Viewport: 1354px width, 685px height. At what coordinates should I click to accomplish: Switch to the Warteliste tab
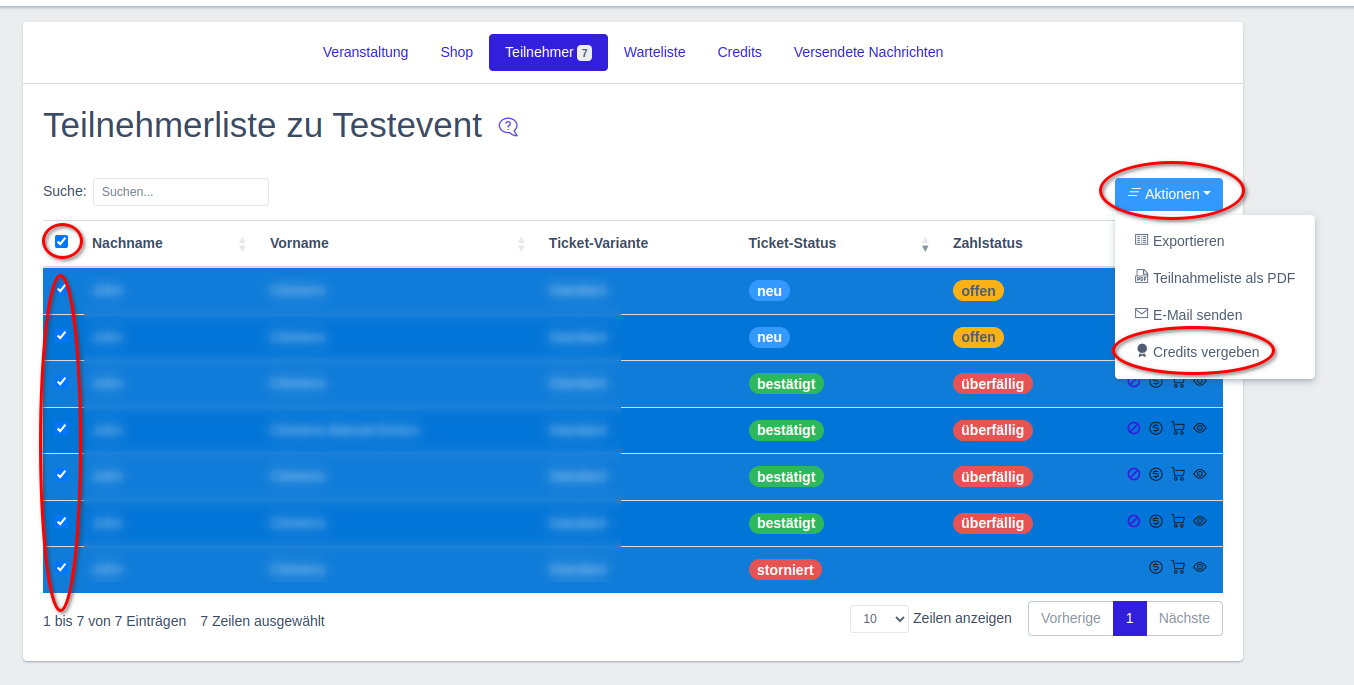point(654,52)
